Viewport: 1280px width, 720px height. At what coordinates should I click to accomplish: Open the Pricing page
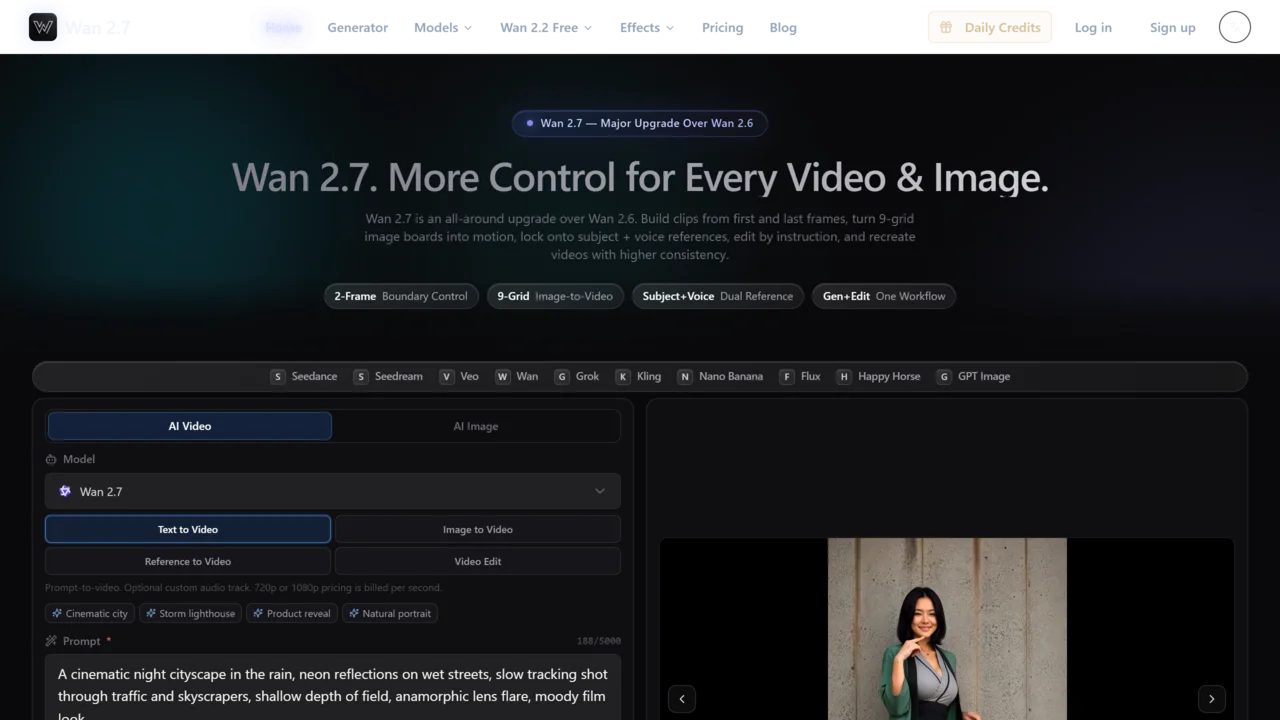click(722, 27)
